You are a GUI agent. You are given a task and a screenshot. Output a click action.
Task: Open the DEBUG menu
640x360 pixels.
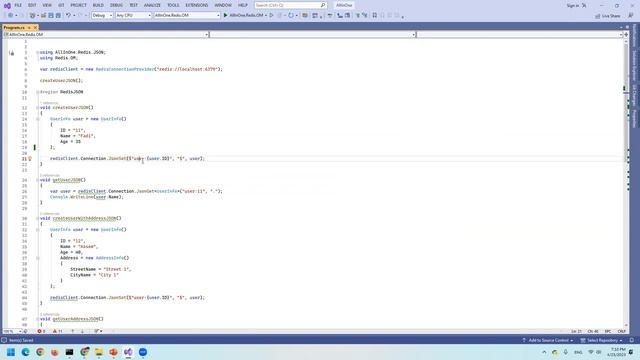[116, 5]
